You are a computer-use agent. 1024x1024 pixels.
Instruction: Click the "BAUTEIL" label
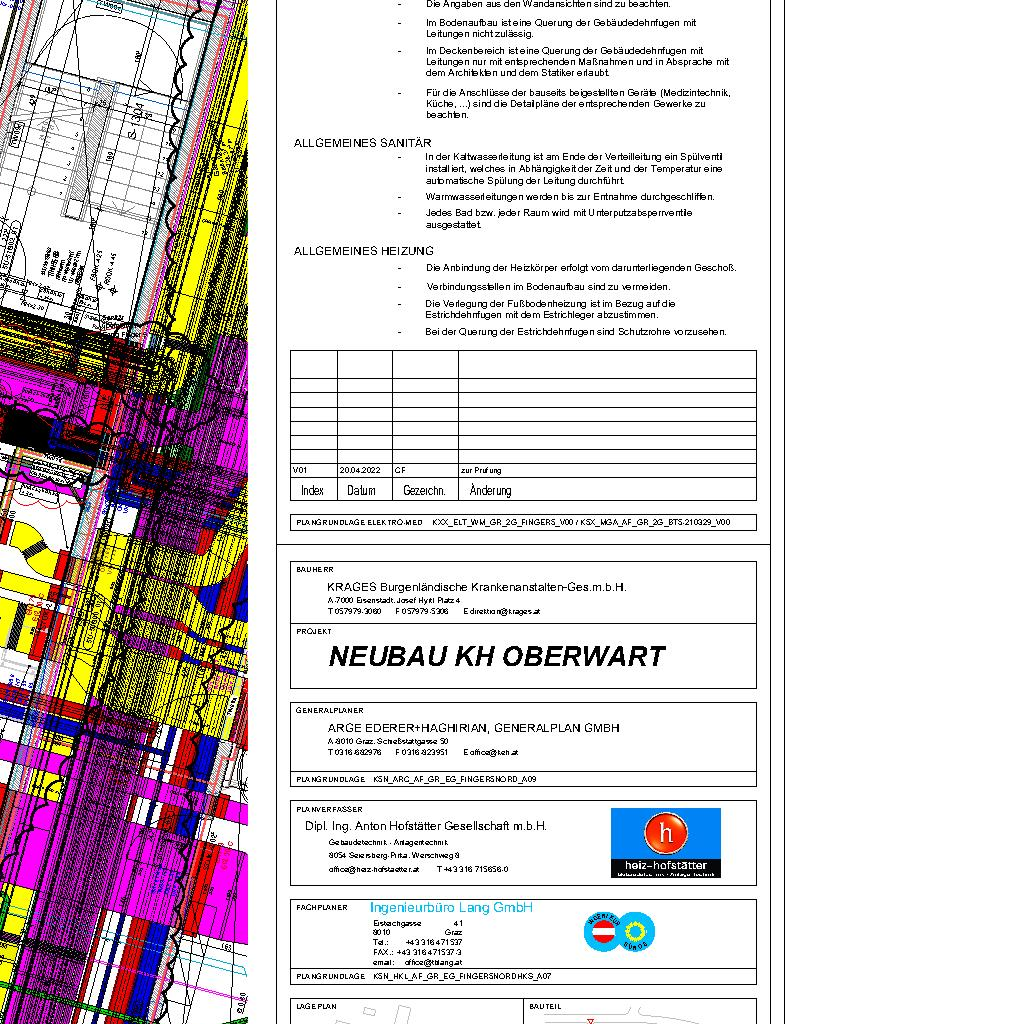[x=545, y=1006]
